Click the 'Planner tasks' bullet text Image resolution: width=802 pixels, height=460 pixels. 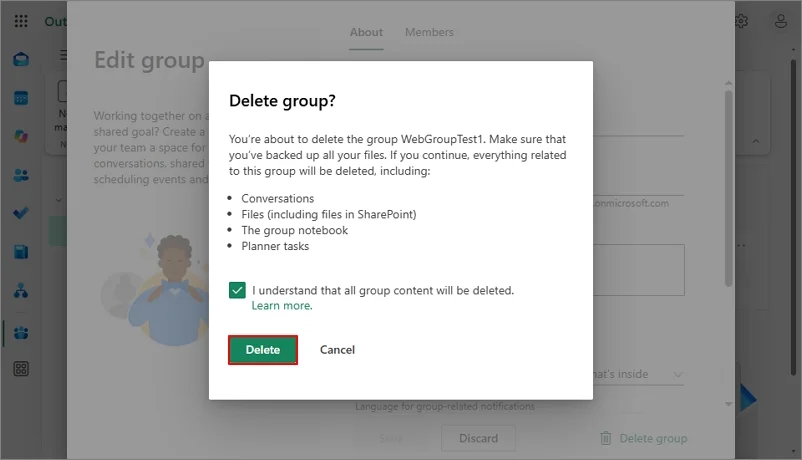pyautogui.click(x=275, y=246)
